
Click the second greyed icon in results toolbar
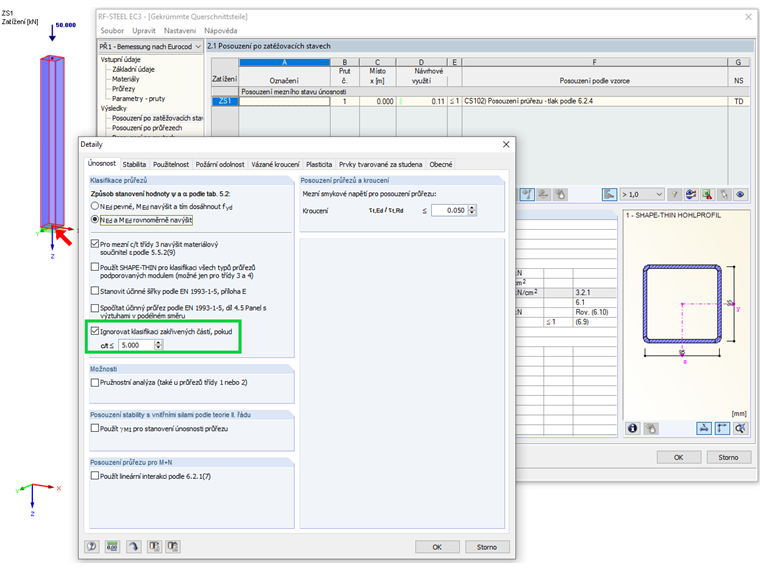pos(543,194)
